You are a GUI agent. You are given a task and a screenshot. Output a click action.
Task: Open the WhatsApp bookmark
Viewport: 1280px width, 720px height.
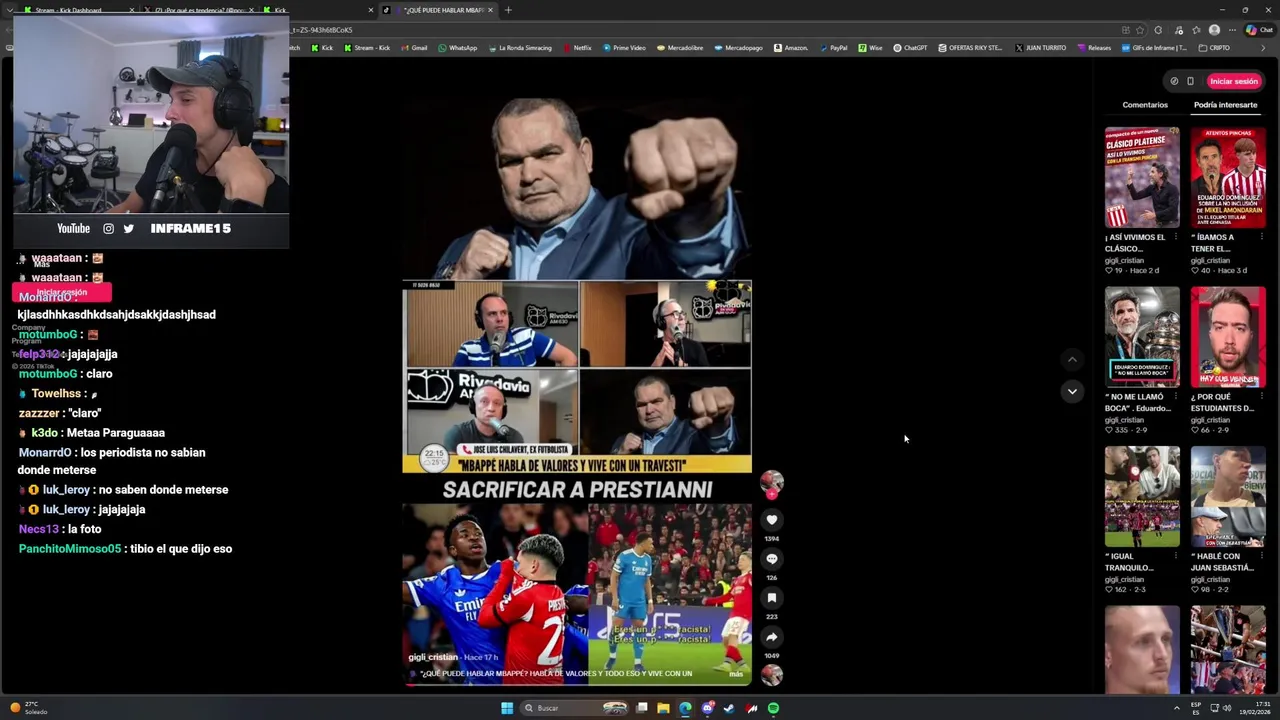(x=458, y=48)
